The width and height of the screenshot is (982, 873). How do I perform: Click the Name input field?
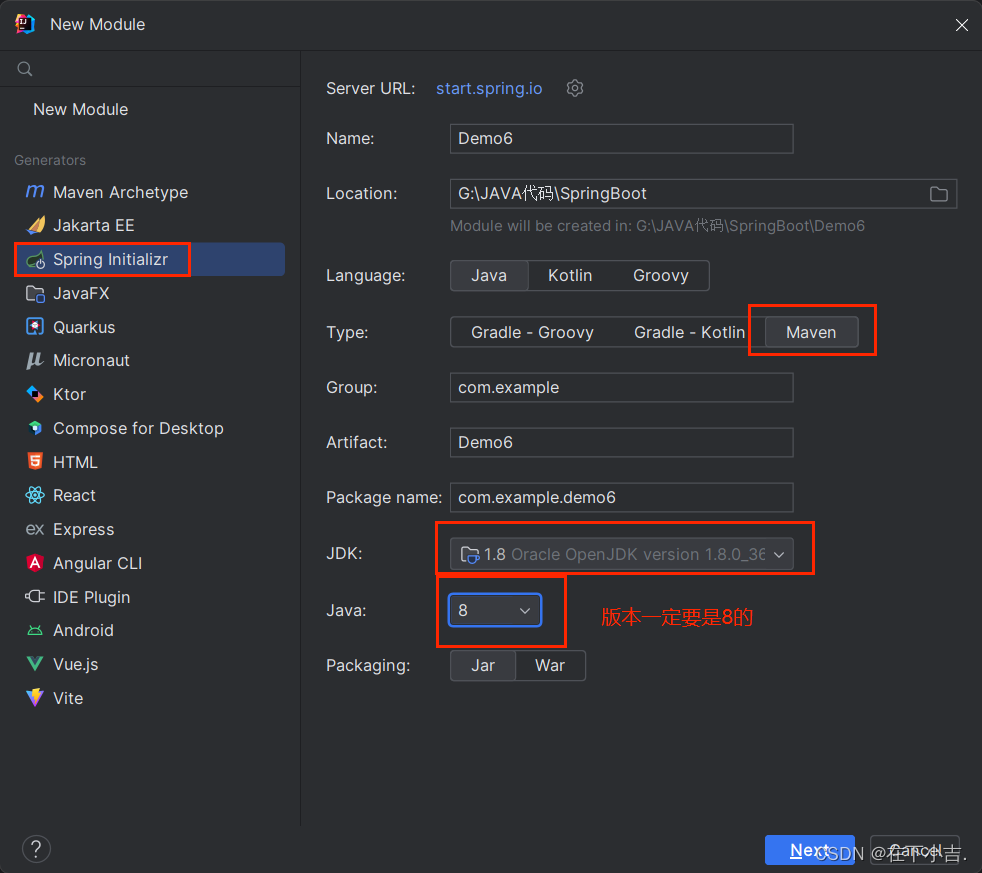tap(621, 138)
